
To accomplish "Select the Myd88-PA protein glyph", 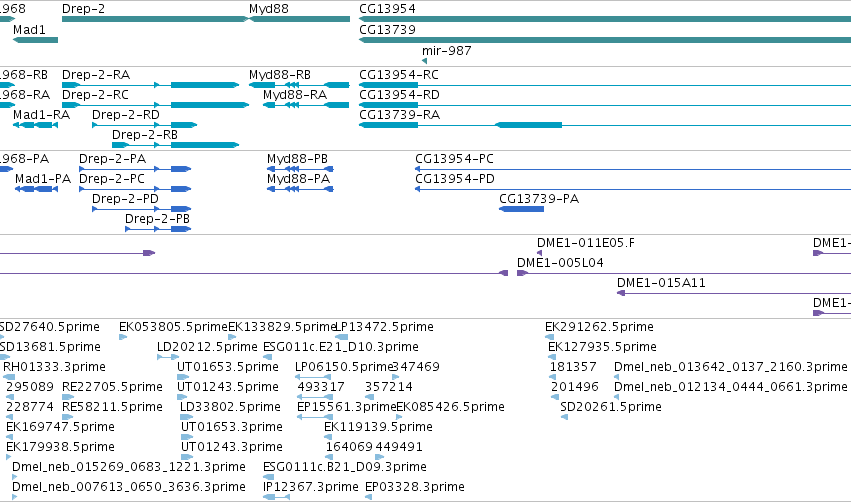I will [x=300, y=189].
